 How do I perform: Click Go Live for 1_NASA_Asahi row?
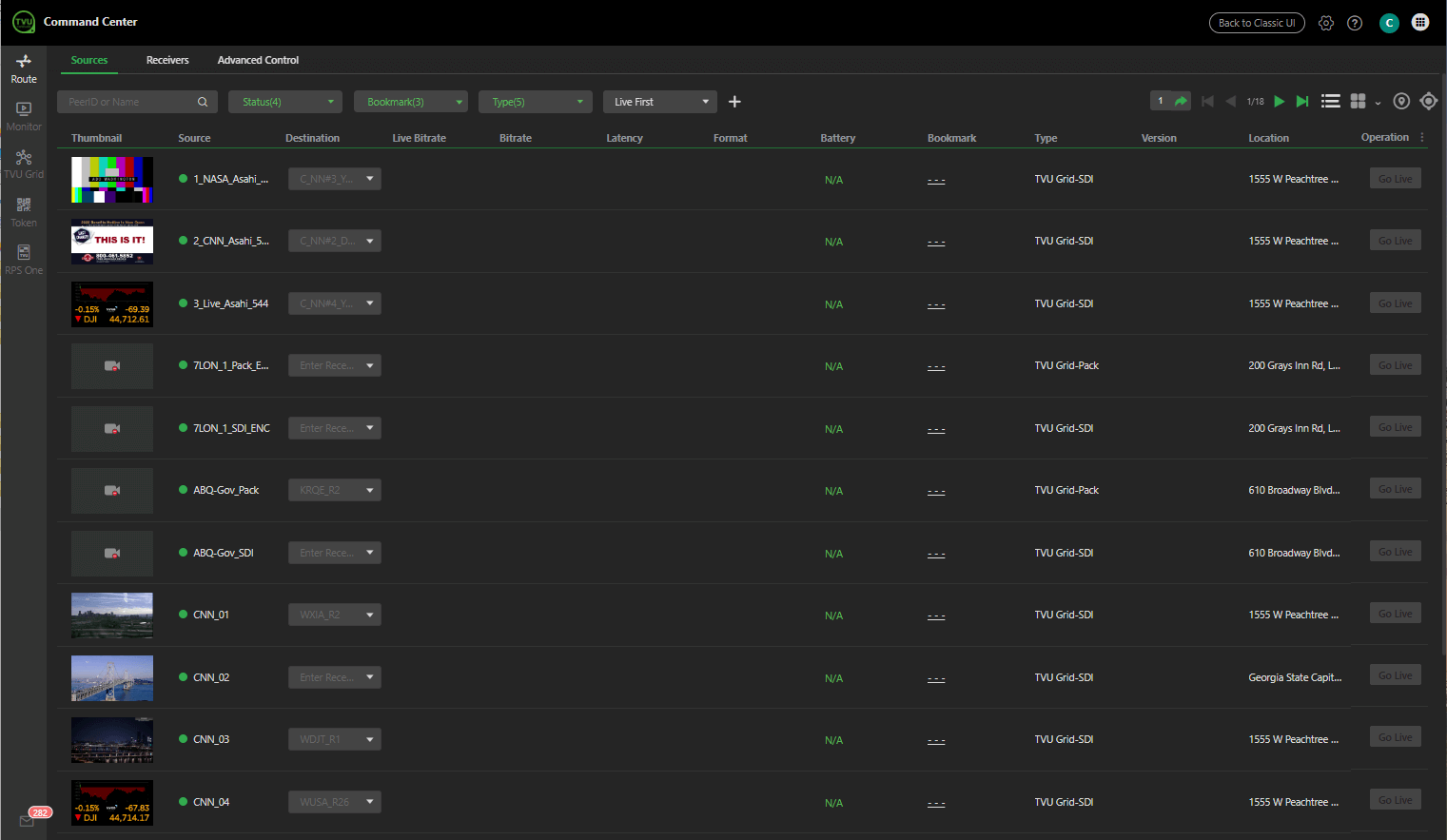[1396, 179]
